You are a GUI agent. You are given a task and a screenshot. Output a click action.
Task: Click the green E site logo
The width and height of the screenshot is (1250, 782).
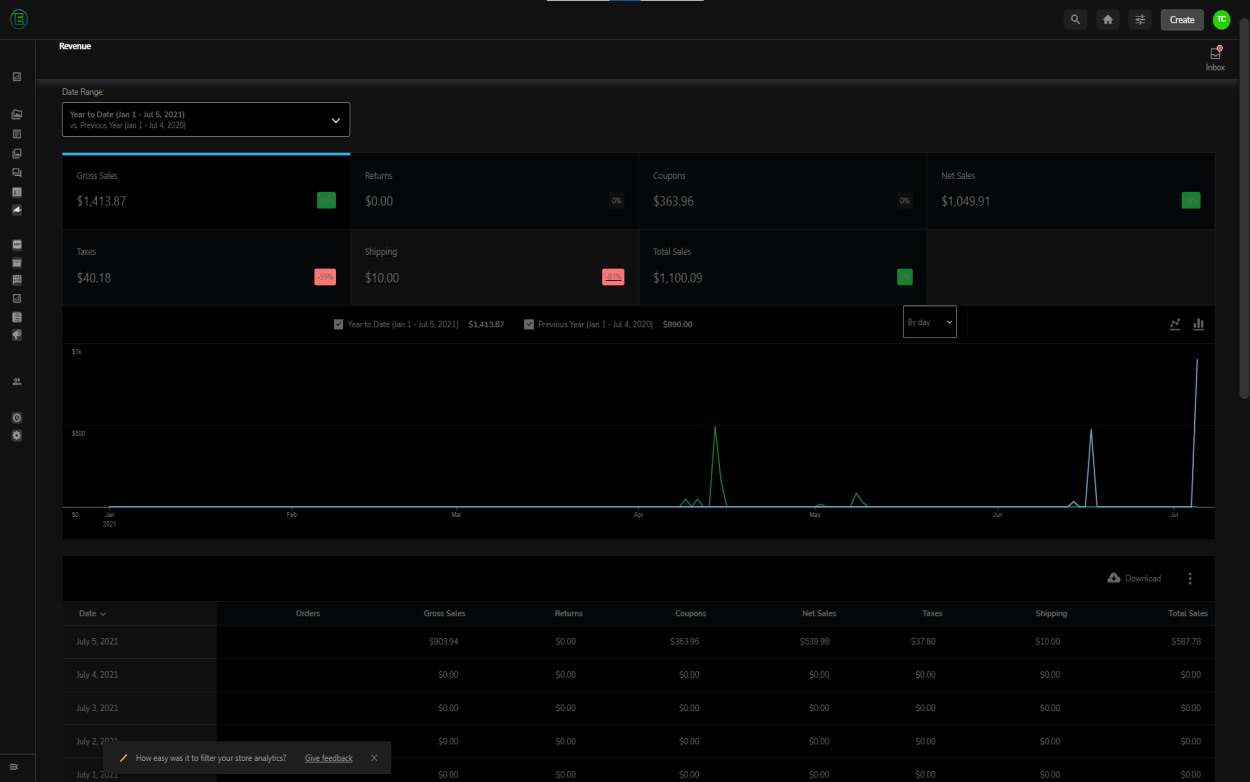[x=18, y=19]
